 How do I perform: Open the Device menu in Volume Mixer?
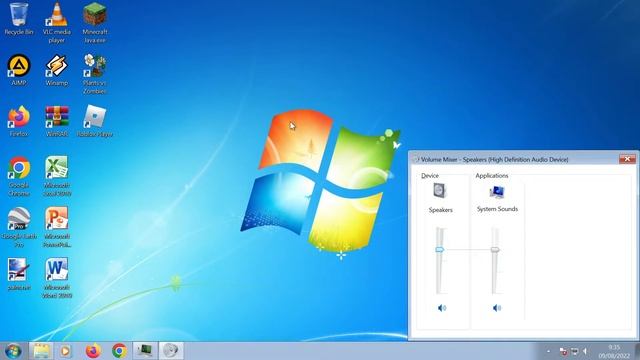tap(430, 176)
